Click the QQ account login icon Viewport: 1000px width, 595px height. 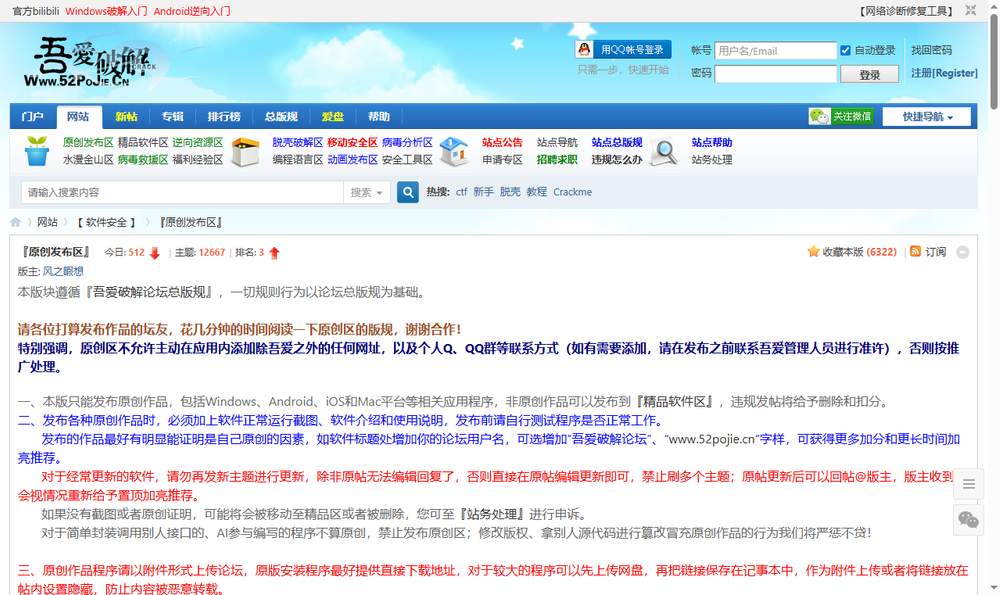point(584,49)
